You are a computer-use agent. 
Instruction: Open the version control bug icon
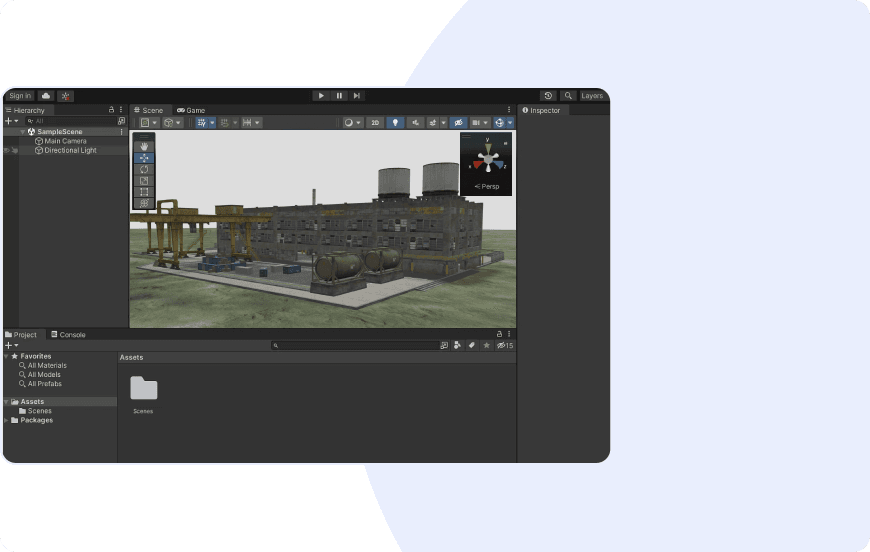pos(65,96)
